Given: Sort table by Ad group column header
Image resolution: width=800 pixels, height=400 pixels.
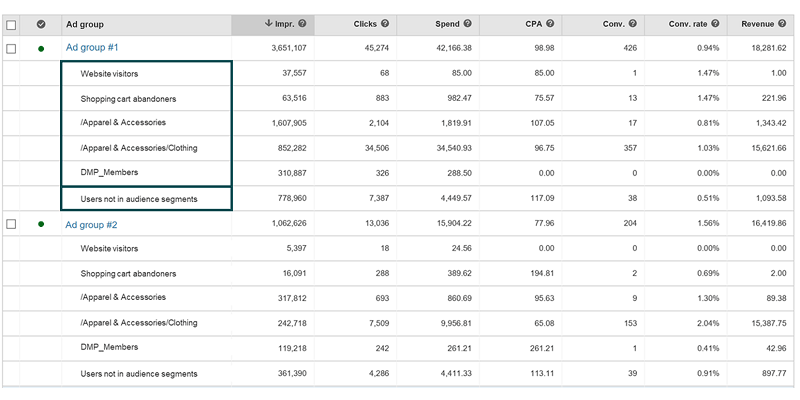Looking at the screenshot, I should [84, 24].
